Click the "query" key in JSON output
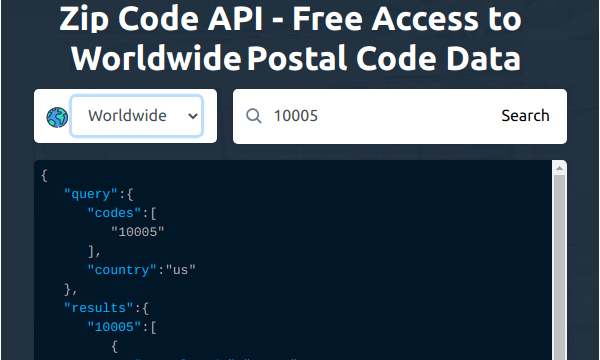The height and width of the screenshot is (360, 600). click(x=91, y=194)
